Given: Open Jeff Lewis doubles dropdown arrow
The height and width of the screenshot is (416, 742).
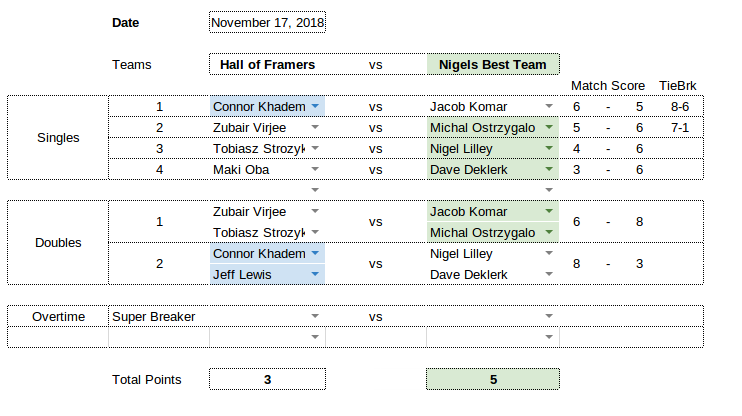Looking at the screenshot, I should [315, 274].
